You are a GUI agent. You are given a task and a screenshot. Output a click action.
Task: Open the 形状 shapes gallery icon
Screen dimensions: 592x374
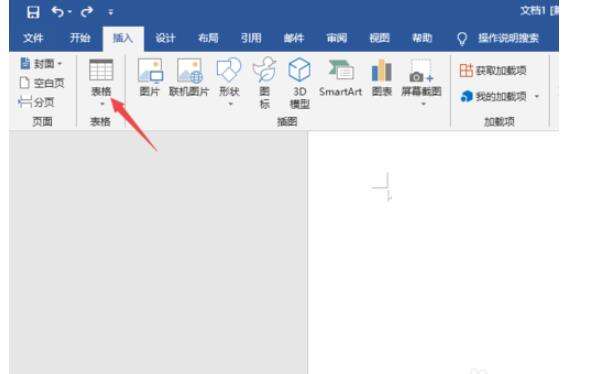pyautogui.click(x=229, y=70)
